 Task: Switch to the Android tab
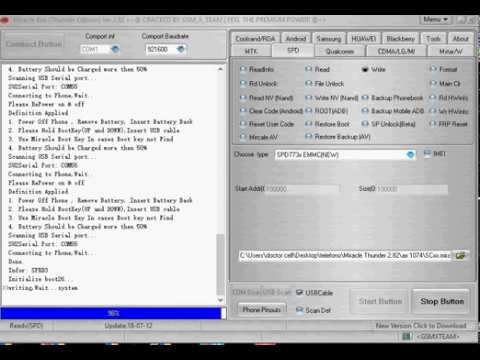(x=296, y=39)
